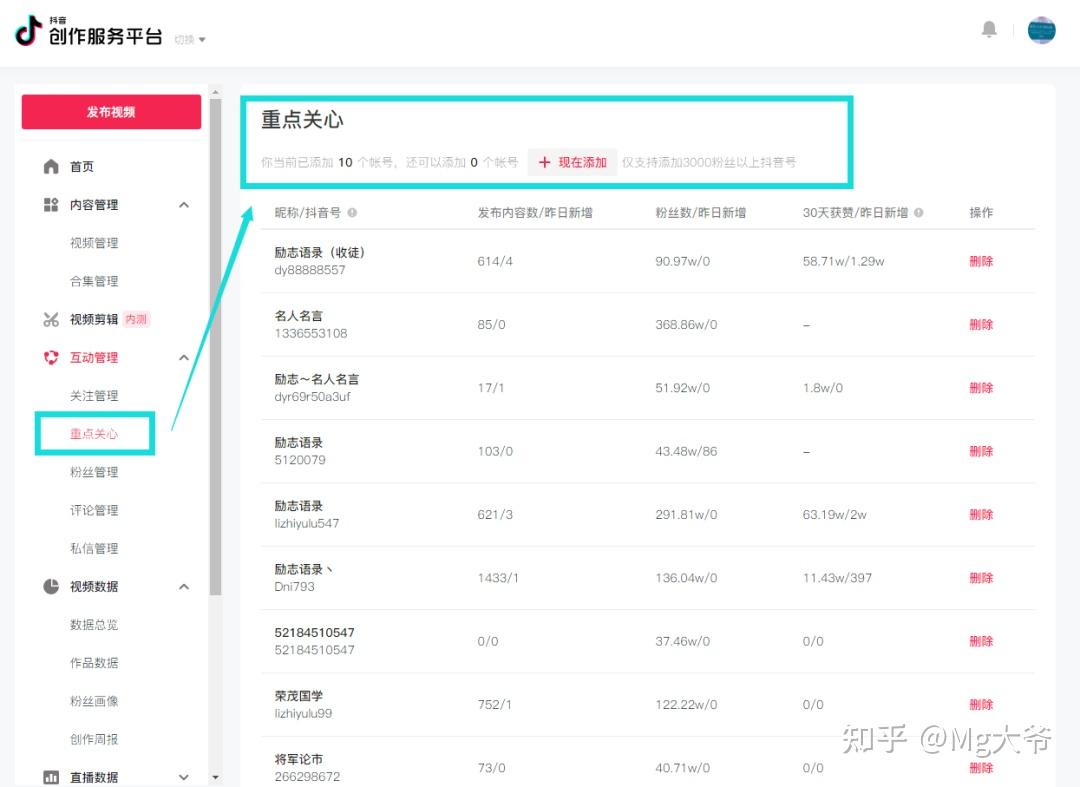This screenshot has width=1080, height=787.
Task: Click help icon next to 30天获赞/昵日新增
Action: [x=918, y=213]
